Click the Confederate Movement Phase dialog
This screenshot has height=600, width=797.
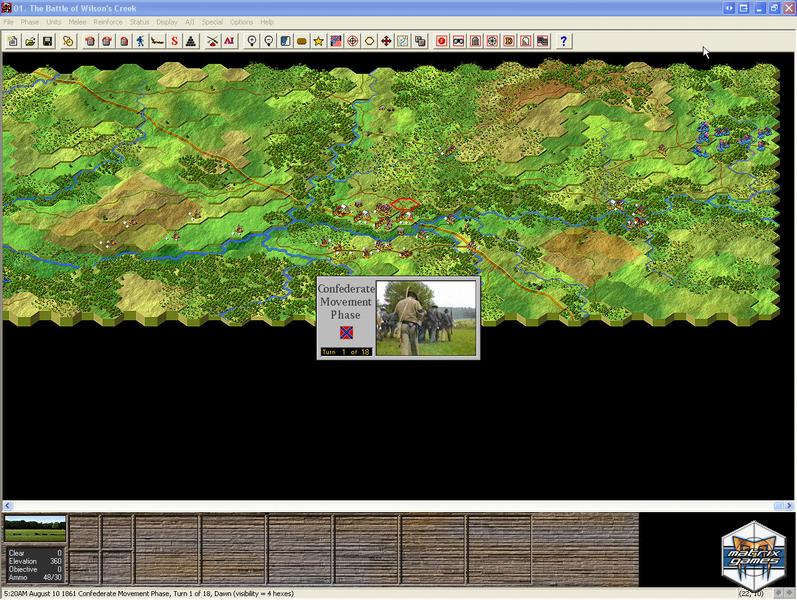398,317
